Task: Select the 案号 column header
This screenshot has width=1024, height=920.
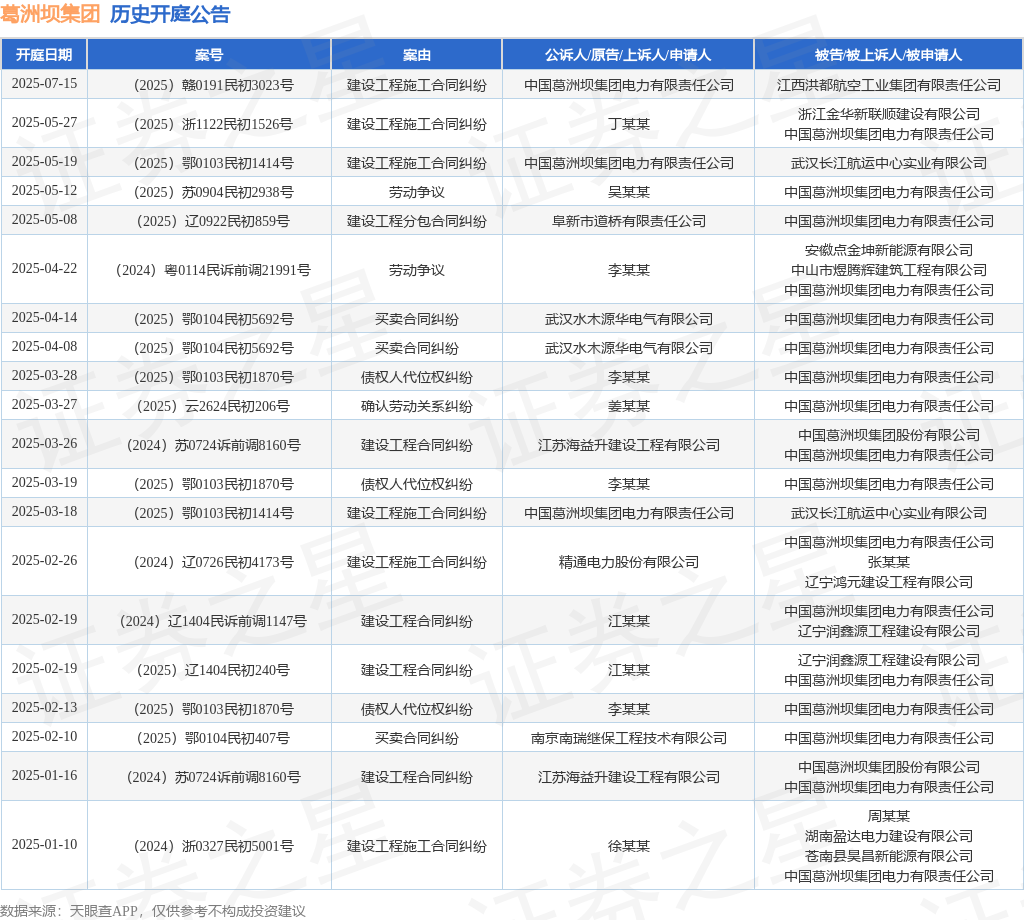Action: point(209,55)
